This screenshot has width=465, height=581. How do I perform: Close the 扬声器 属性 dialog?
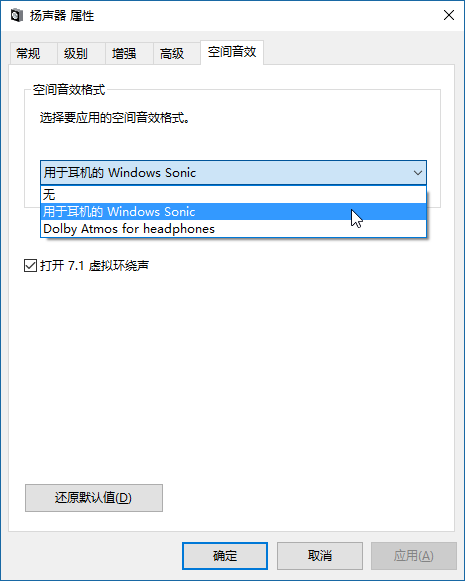449,16
